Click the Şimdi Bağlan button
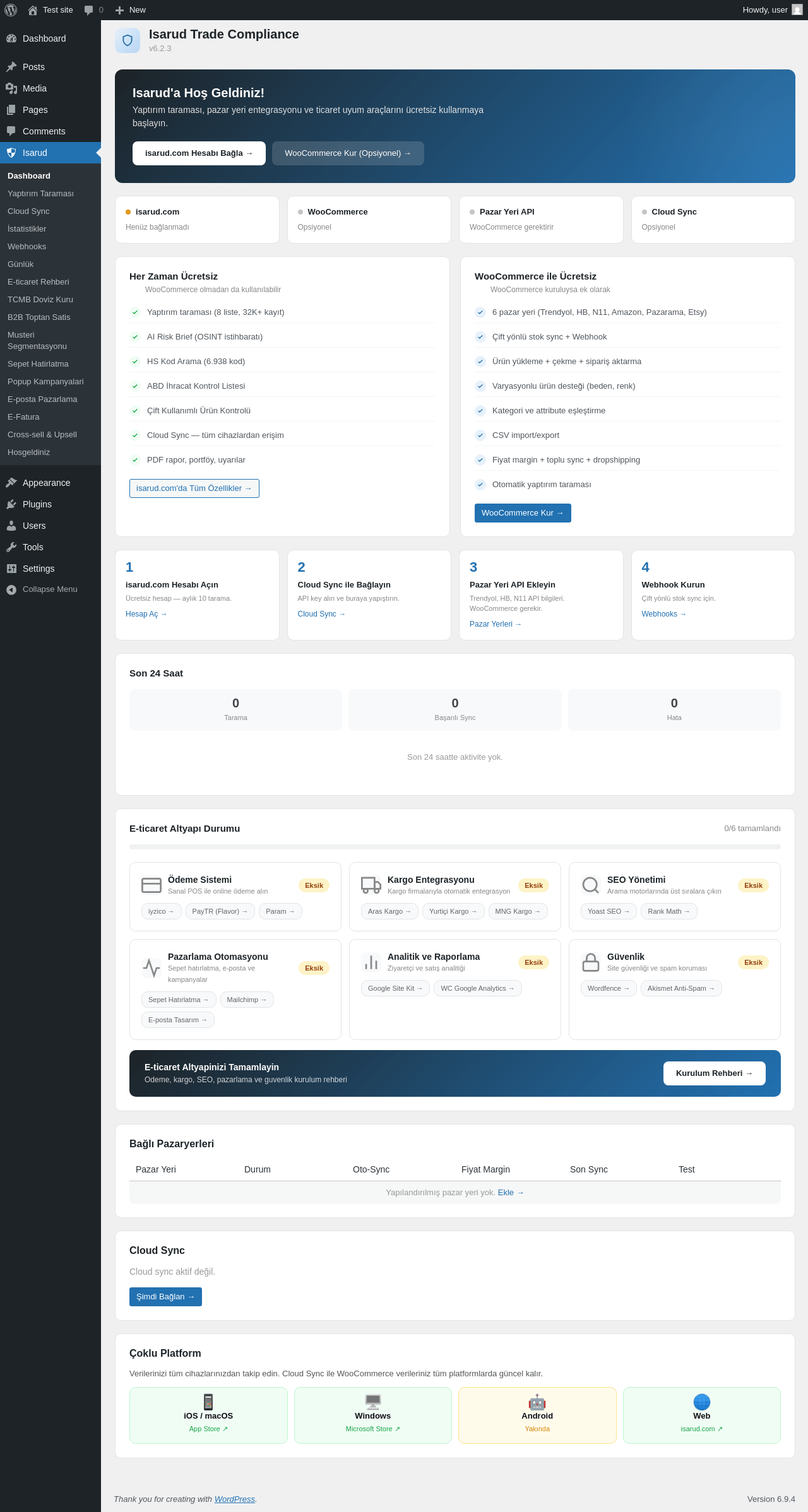The image size is (808, 1512). (165, 1297)
